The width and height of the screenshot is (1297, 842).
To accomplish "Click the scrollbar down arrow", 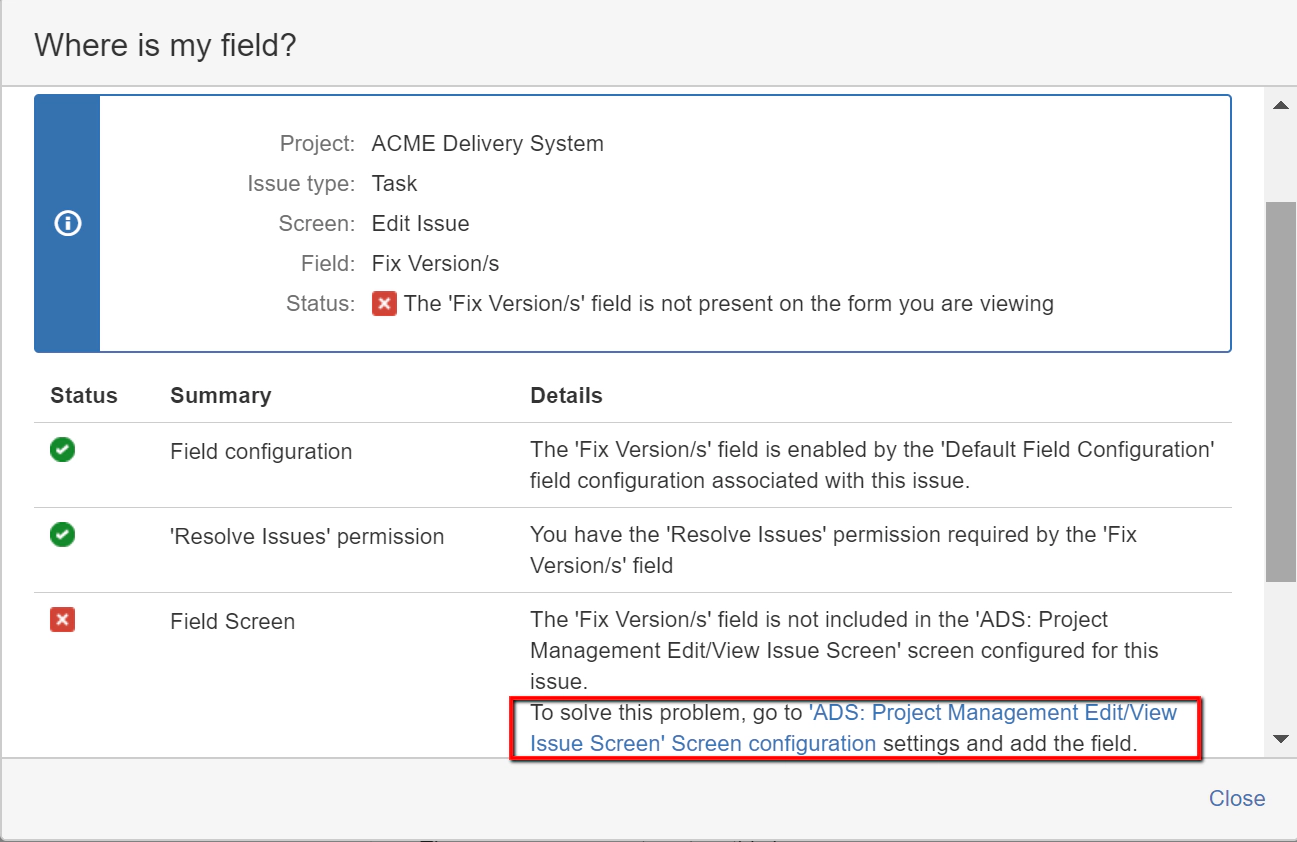I will [1280, 739].
